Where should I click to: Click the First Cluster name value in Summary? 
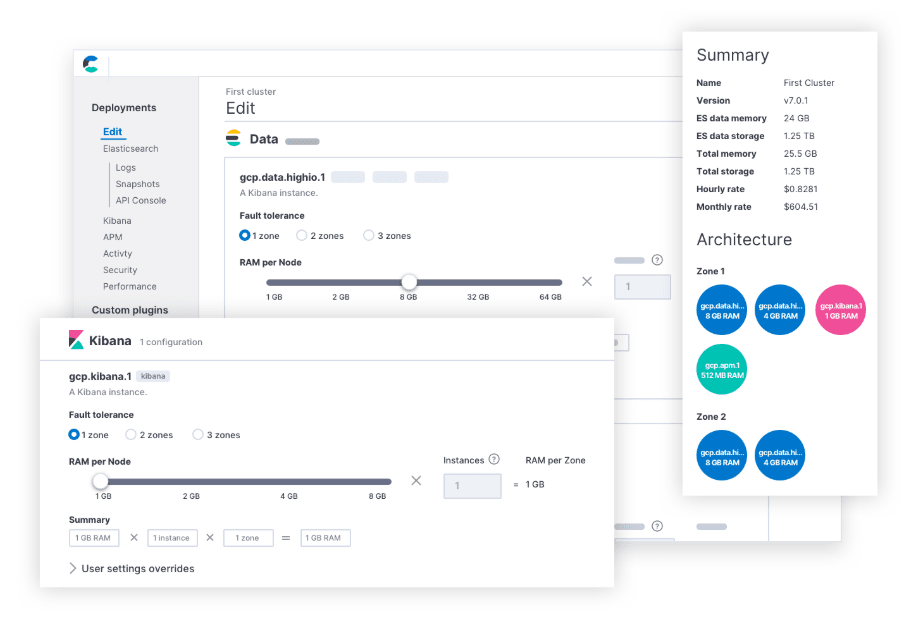809,83
